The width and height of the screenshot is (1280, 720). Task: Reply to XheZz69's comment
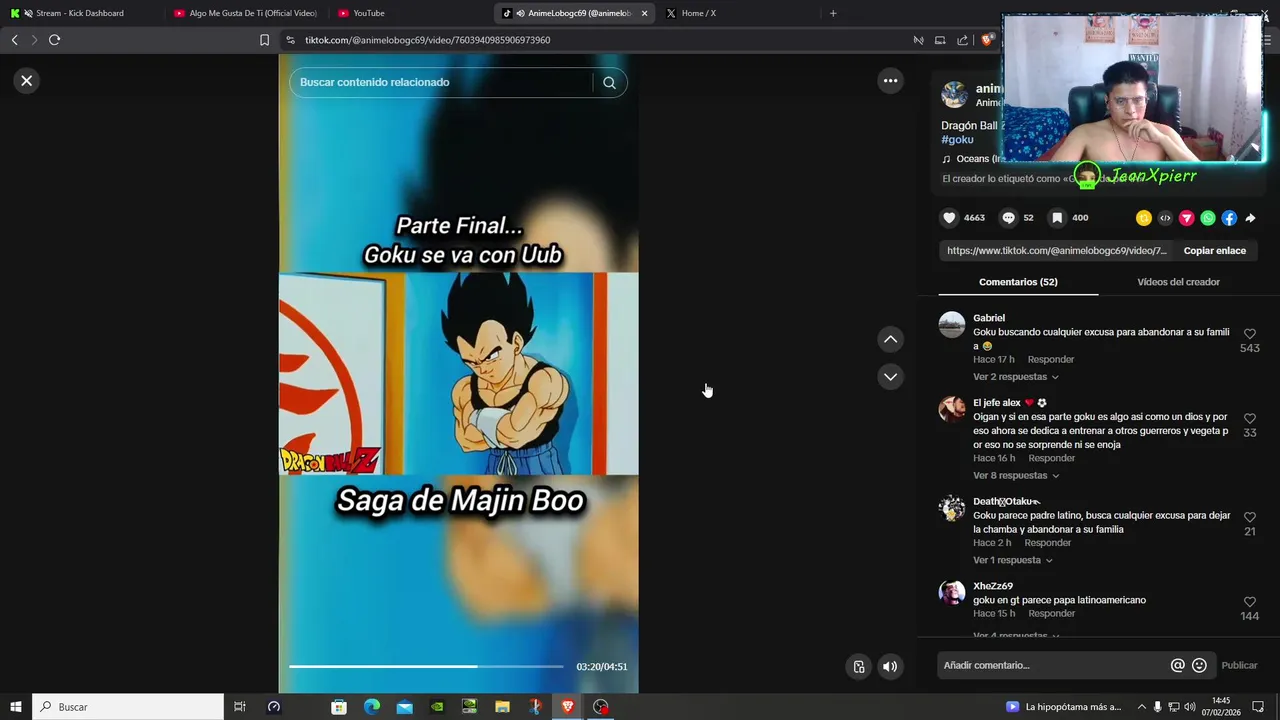pos(1051,614)
